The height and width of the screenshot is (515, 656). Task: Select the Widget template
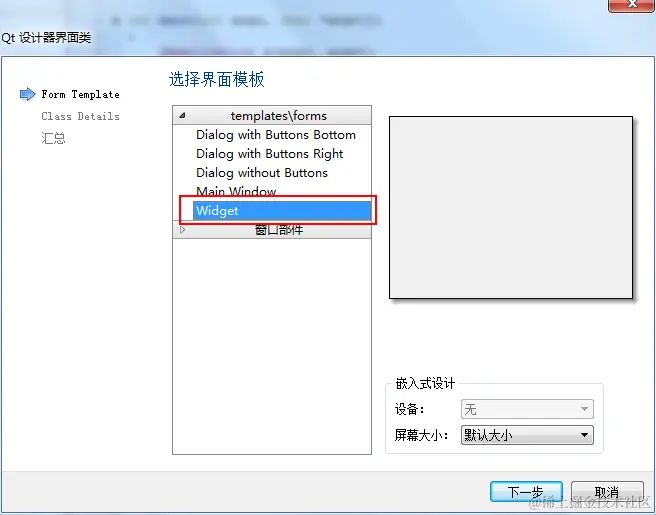tap(282, 210)
